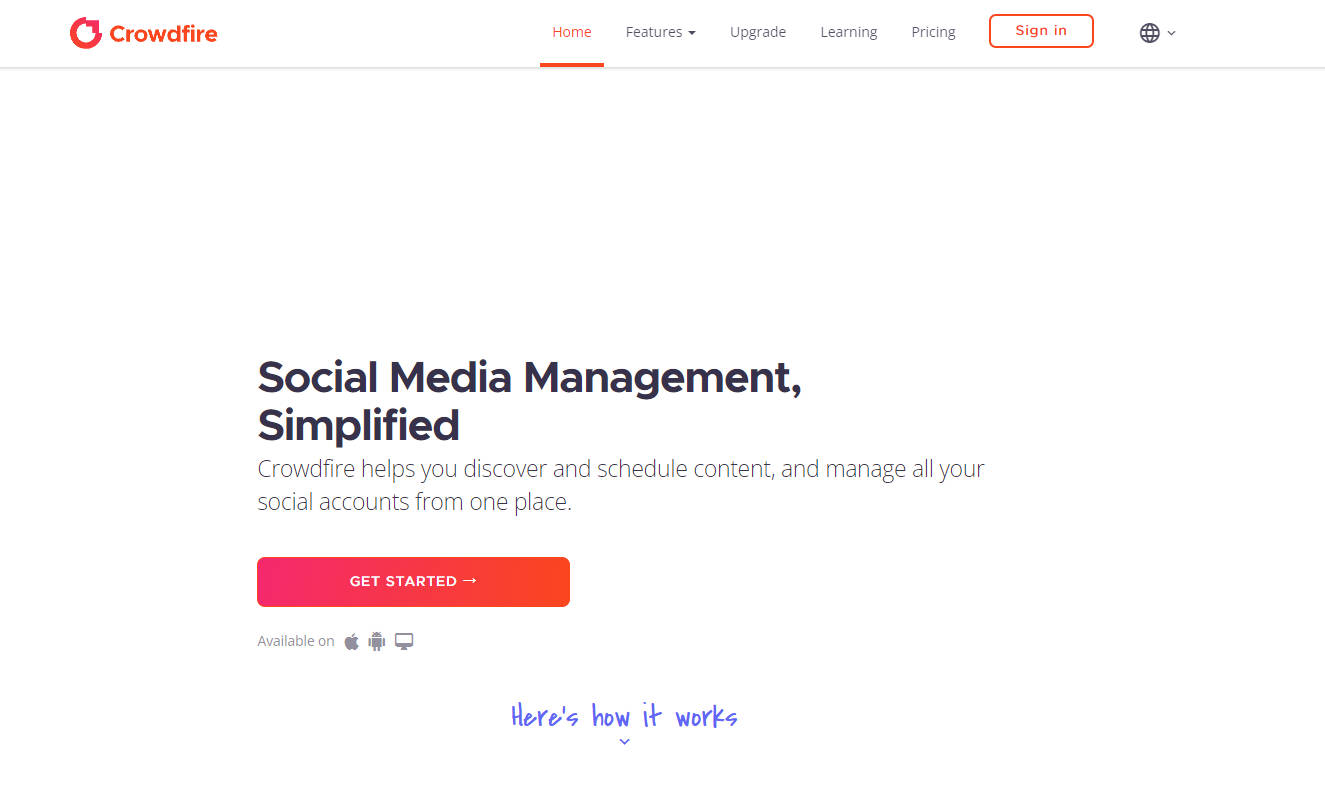1325x808 pixels.
Task: Click the desktop monitor icon
Action: pos(404,641)
